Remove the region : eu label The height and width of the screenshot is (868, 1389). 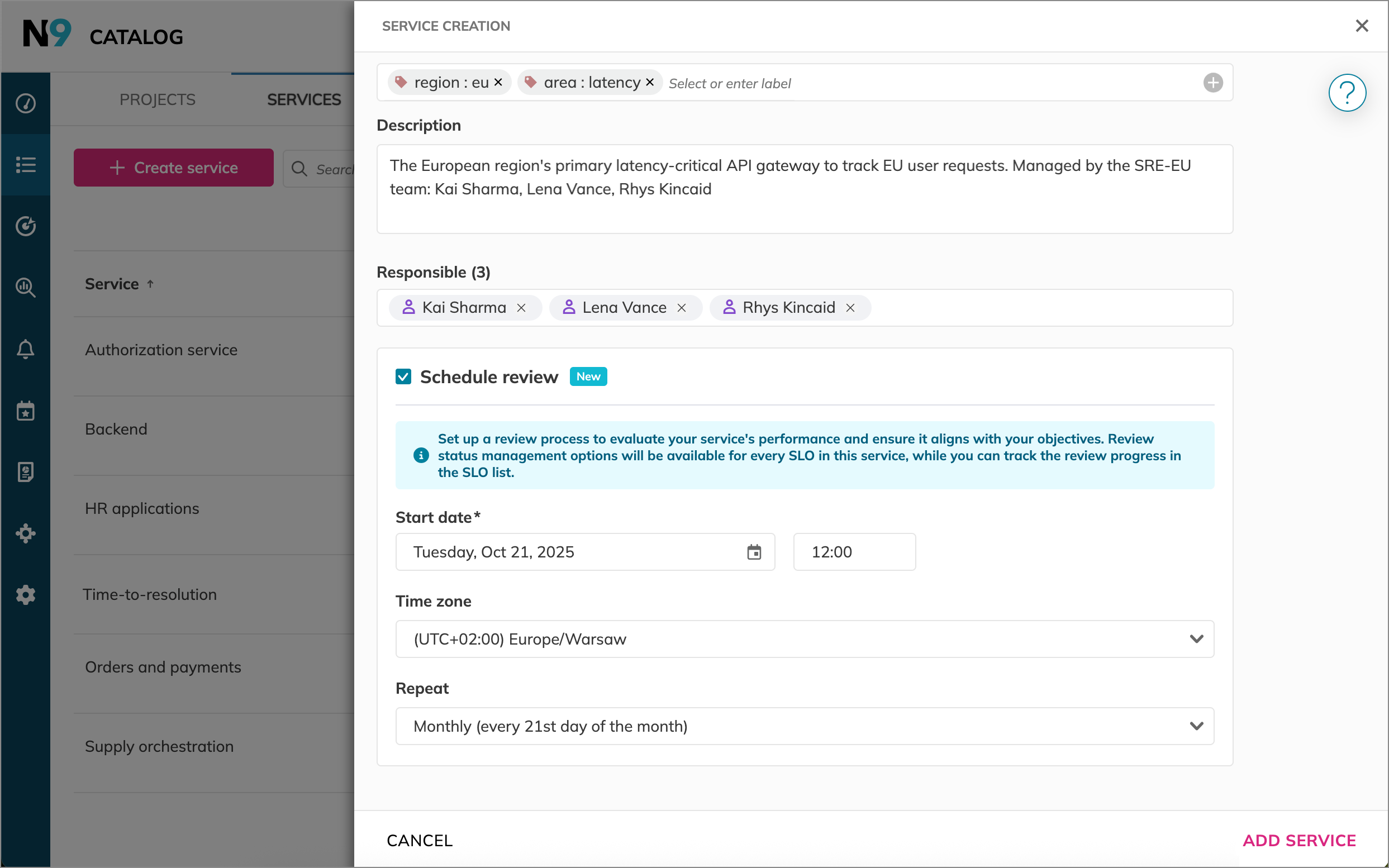(497, 82)
